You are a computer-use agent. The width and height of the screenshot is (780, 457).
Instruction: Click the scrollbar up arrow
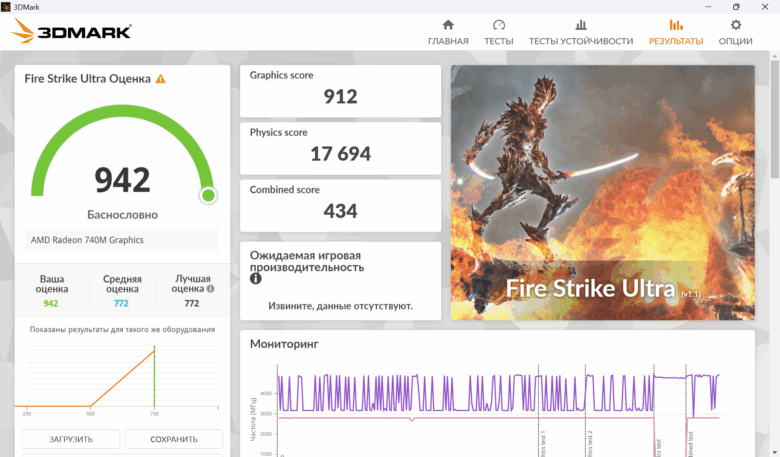775,55
